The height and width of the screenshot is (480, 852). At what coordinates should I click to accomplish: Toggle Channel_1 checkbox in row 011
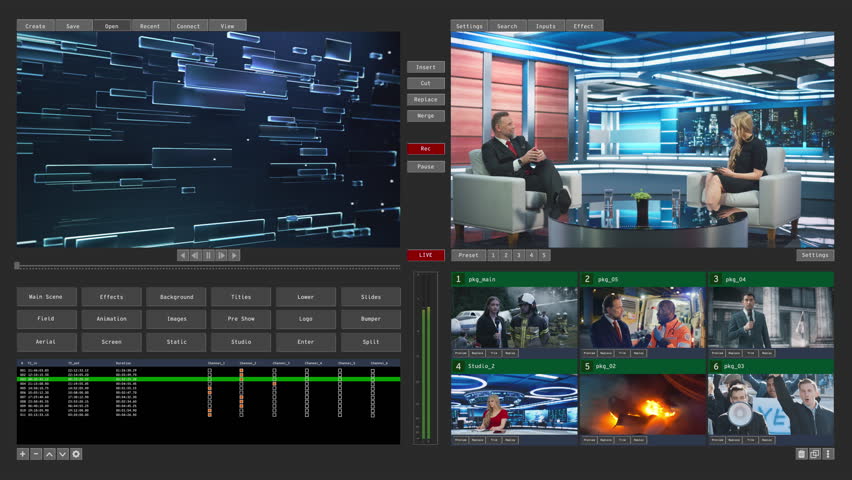[210, 414]
